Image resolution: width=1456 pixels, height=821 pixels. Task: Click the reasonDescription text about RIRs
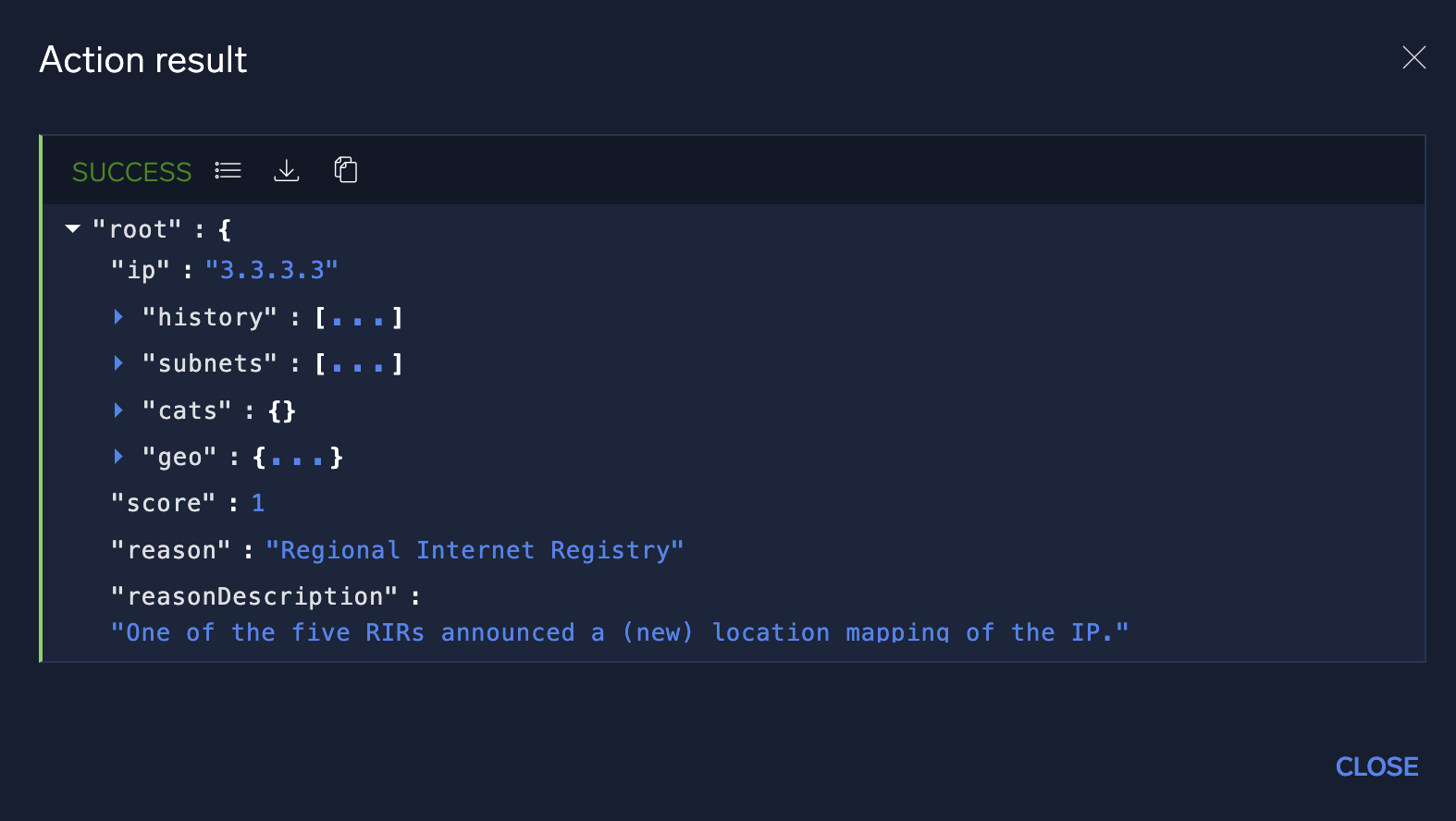(620, 631)
